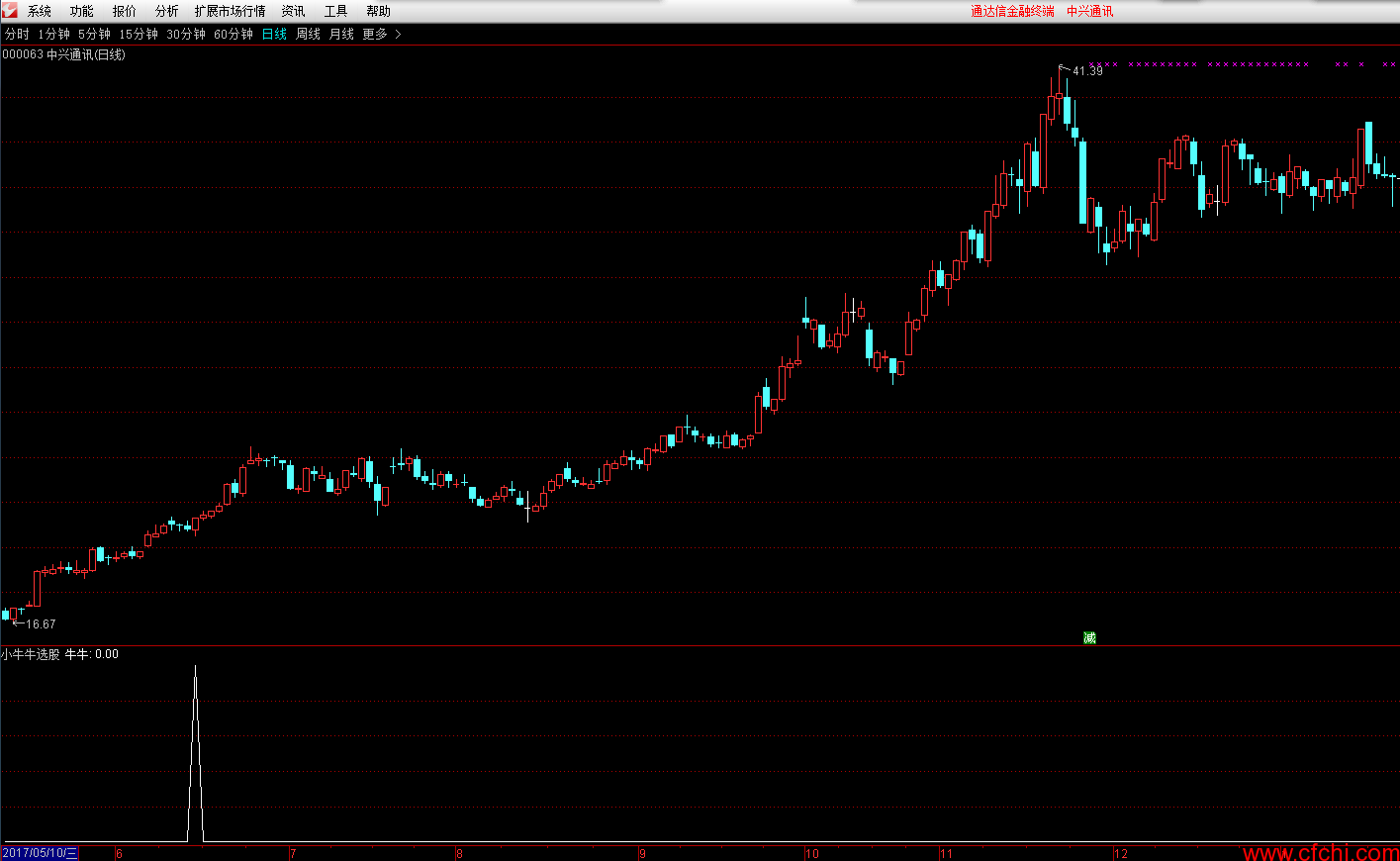The height and width of the screenshot is (861, 1400).
Task: Switch to 30分钟 period
Action: [186, 34]
